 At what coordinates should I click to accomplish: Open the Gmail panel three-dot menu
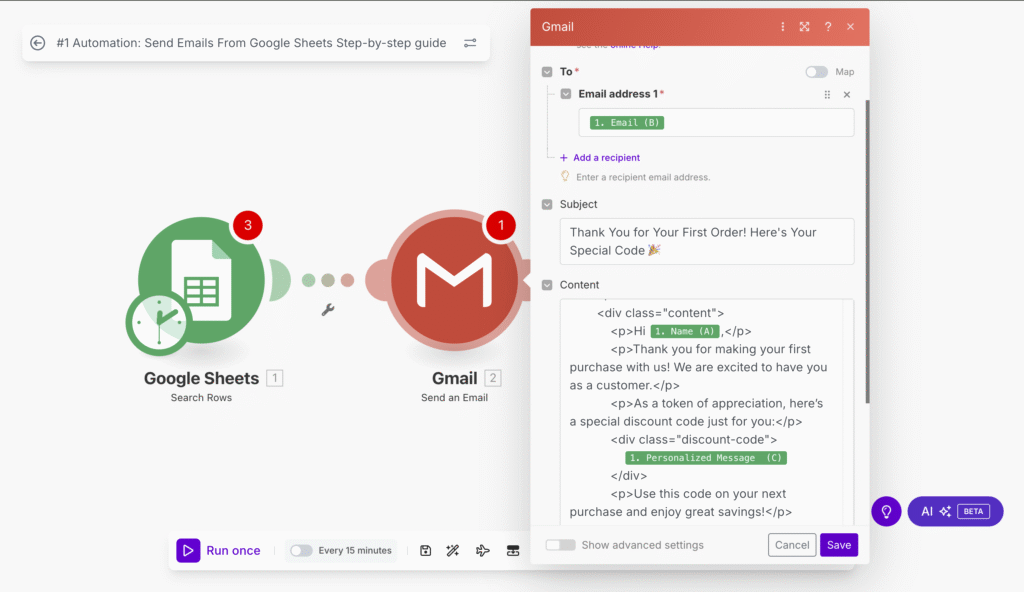click(x=782, y=27)
